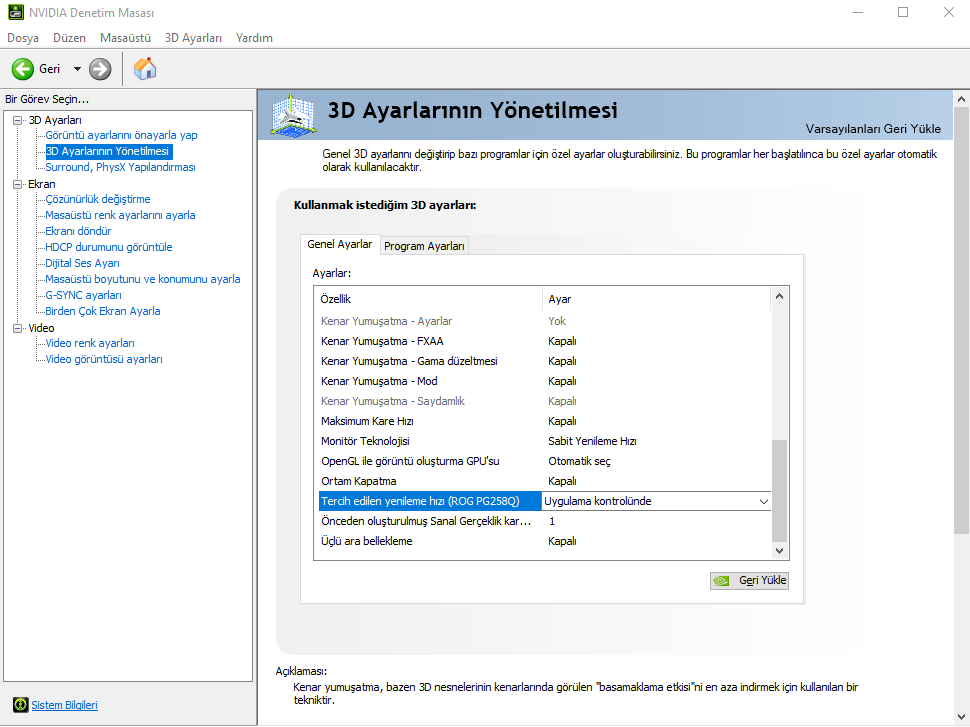Open Çözünürlük değiştirme
Screen dimensions: 970x727
tap(98, 199)
